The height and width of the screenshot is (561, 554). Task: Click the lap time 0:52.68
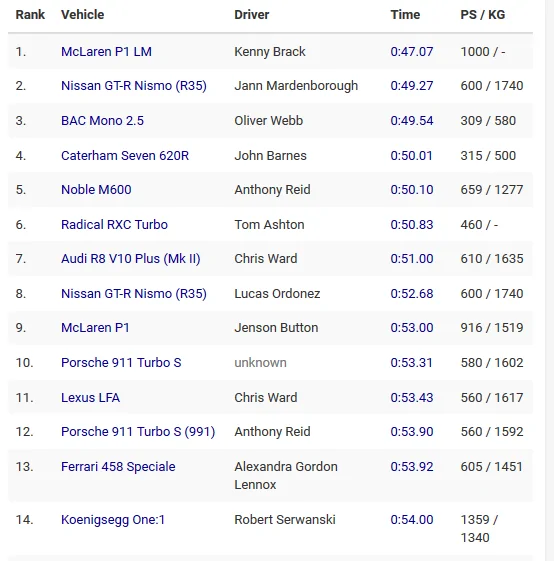pos(412,294)
